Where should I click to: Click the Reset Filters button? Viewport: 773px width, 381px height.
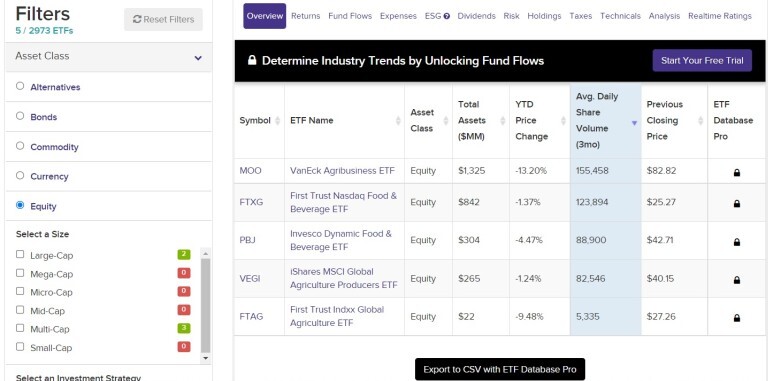[x=163, y=19]
